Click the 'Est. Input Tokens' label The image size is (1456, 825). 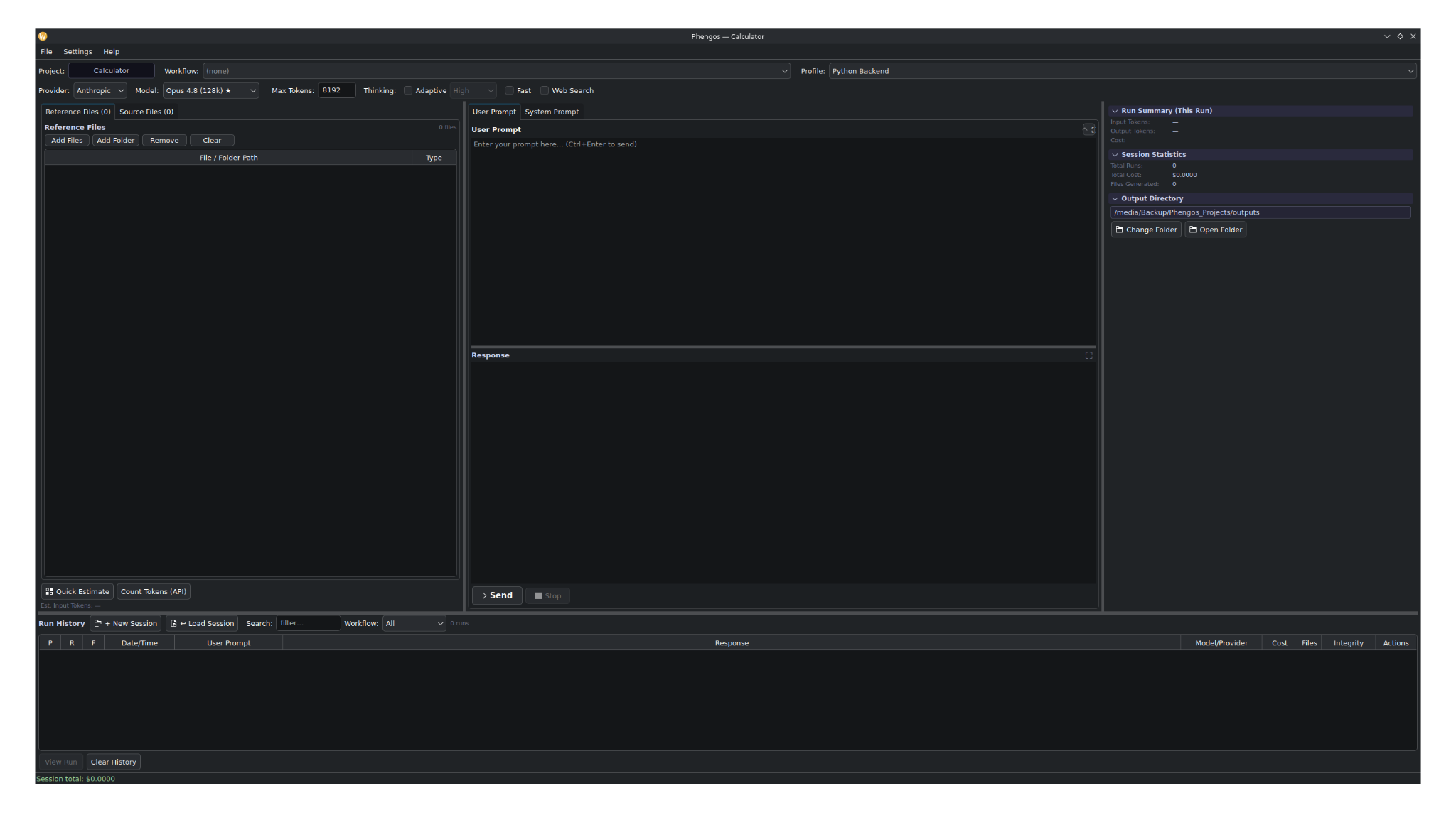pos(70,606)
